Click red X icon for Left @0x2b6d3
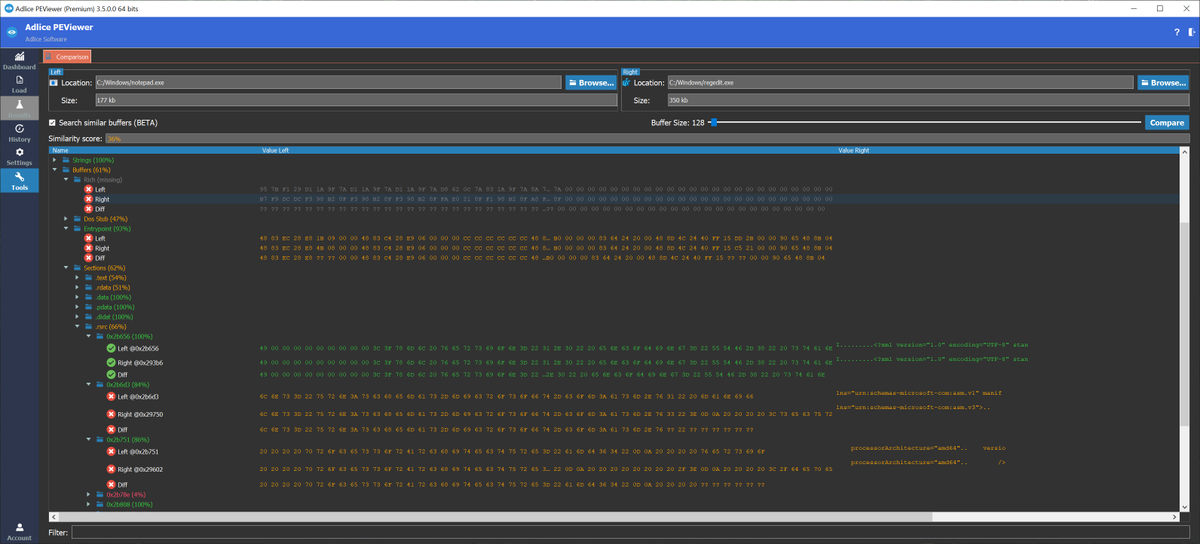1200x544 pixels. tap(111, 397)
